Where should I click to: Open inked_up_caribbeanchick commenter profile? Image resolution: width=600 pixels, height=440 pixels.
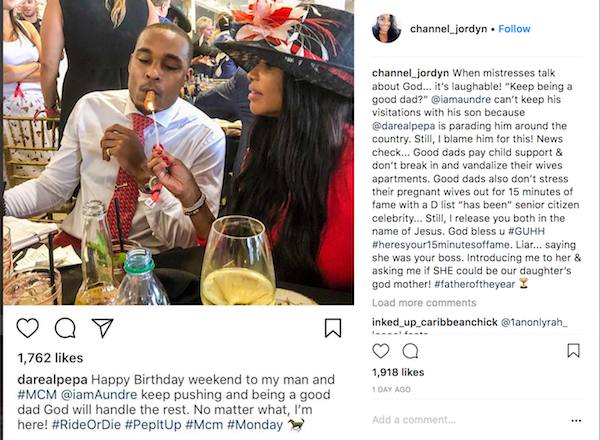435,323
